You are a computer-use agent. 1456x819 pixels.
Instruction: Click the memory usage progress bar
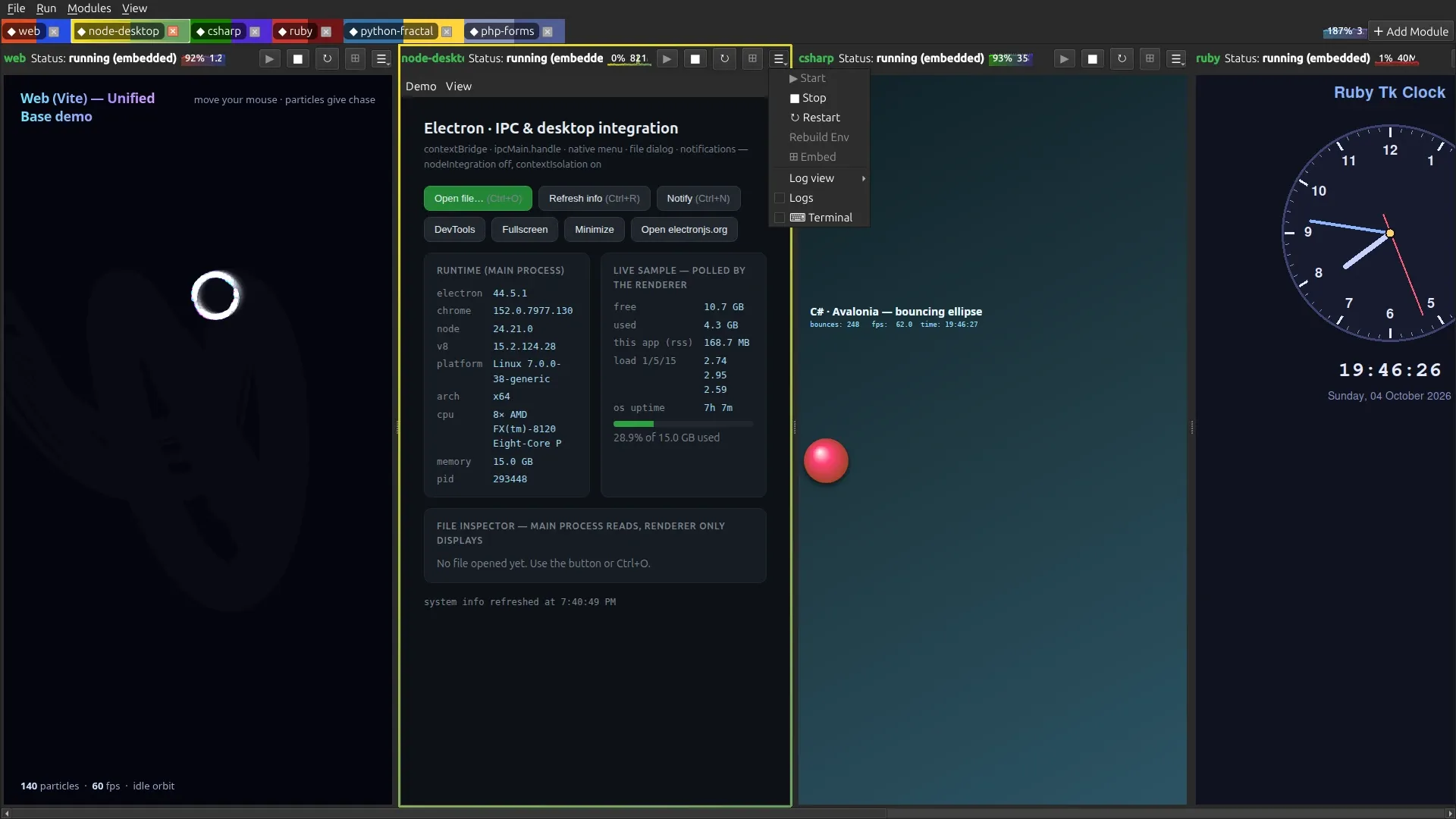(683, 424)
